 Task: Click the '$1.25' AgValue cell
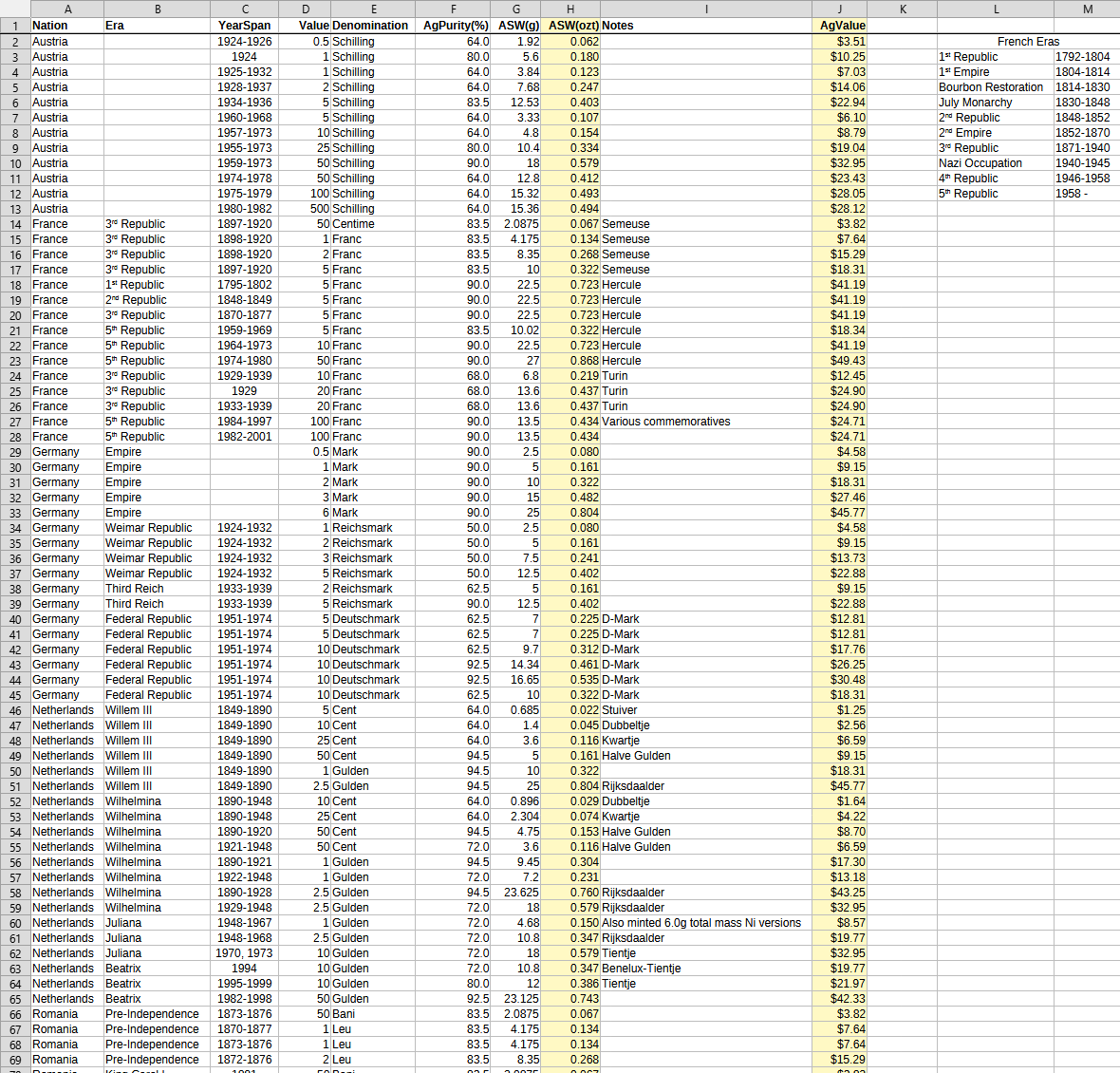[839, 710]
